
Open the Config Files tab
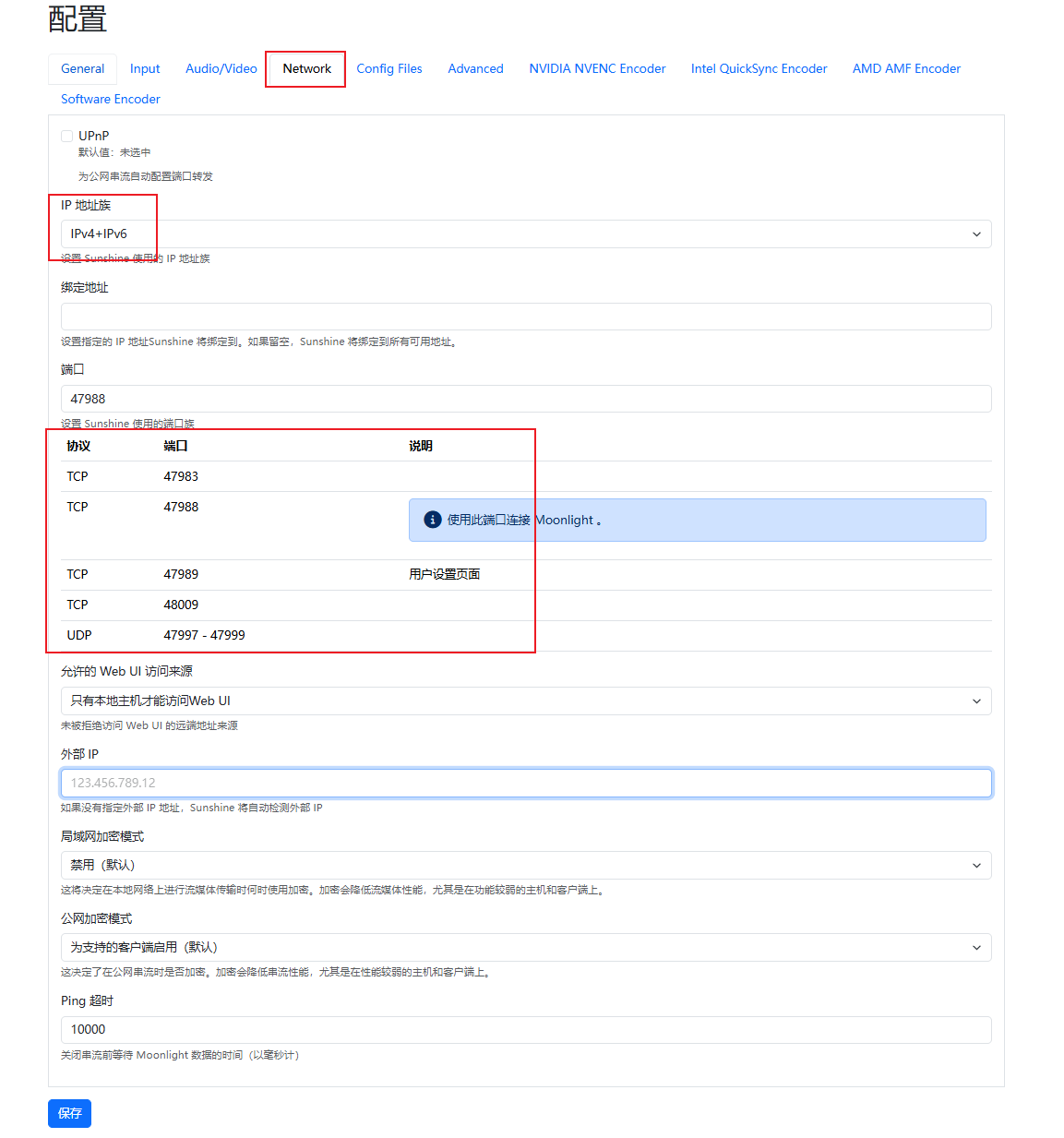[x=389, y=69]
